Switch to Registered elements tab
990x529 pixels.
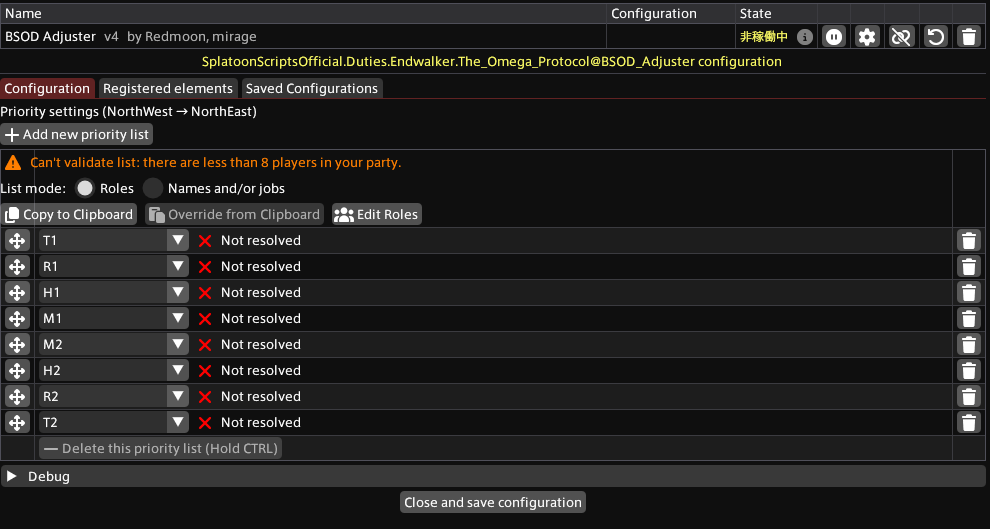click(x=168, y=88)
